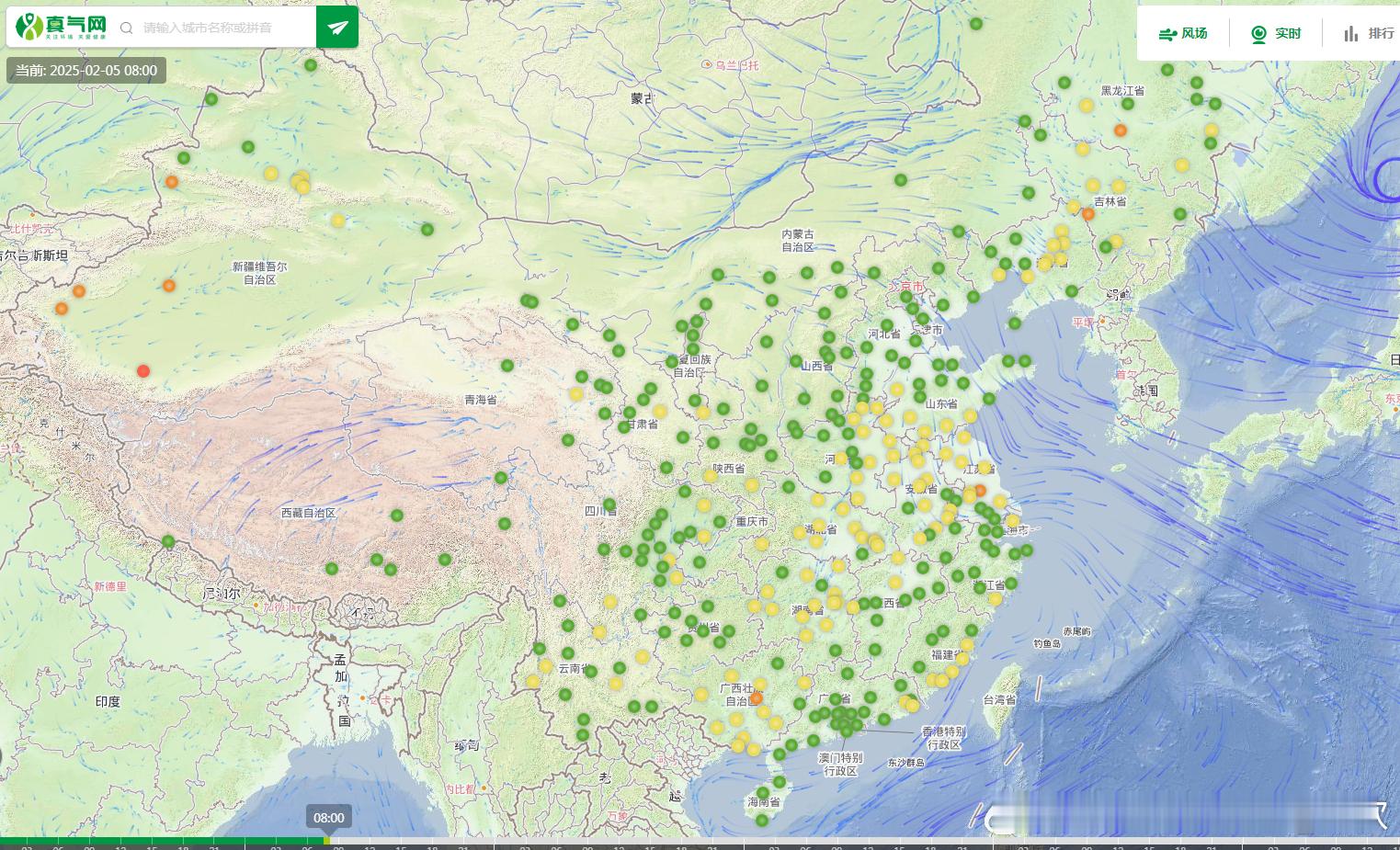Click the 内蒙古自治区 map label
The image size is (1400, 850).
(798, 241)
